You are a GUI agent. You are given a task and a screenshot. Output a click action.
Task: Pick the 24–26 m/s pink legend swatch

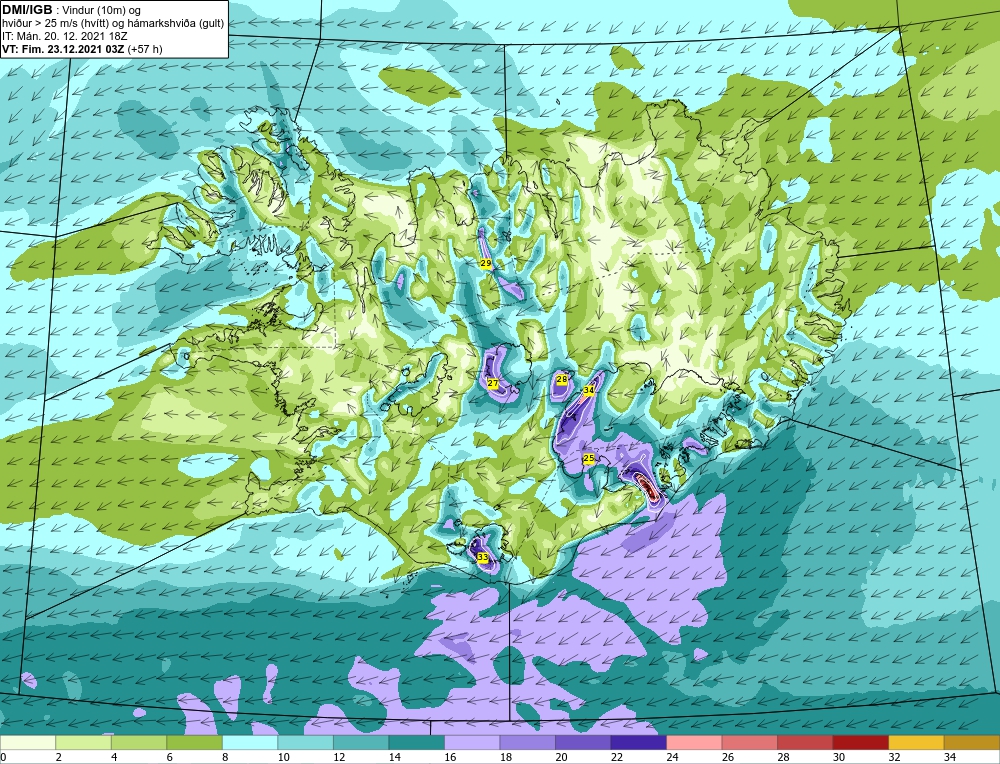pyautogui.click(x=694, y=743)
